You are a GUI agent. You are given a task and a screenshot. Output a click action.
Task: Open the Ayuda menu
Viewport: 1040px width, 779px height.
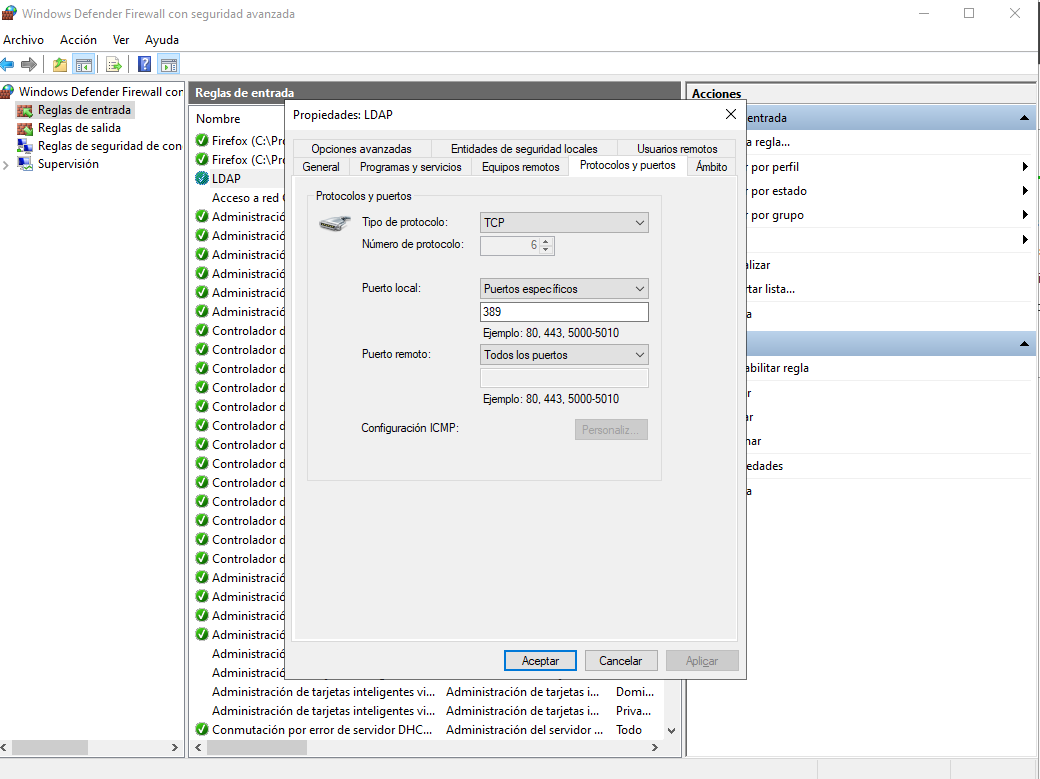tap(162, 40)
